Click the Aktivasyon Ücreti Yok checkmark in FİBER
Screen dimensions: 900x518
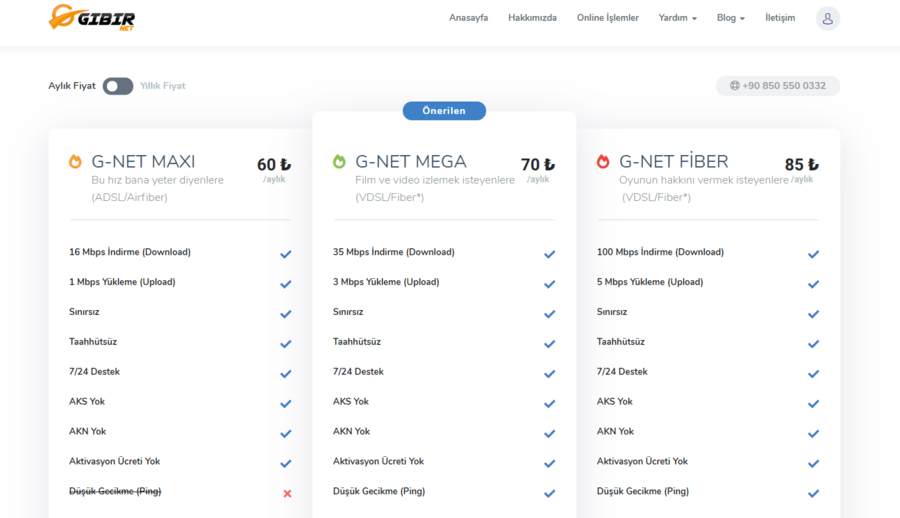click(813, 463)
